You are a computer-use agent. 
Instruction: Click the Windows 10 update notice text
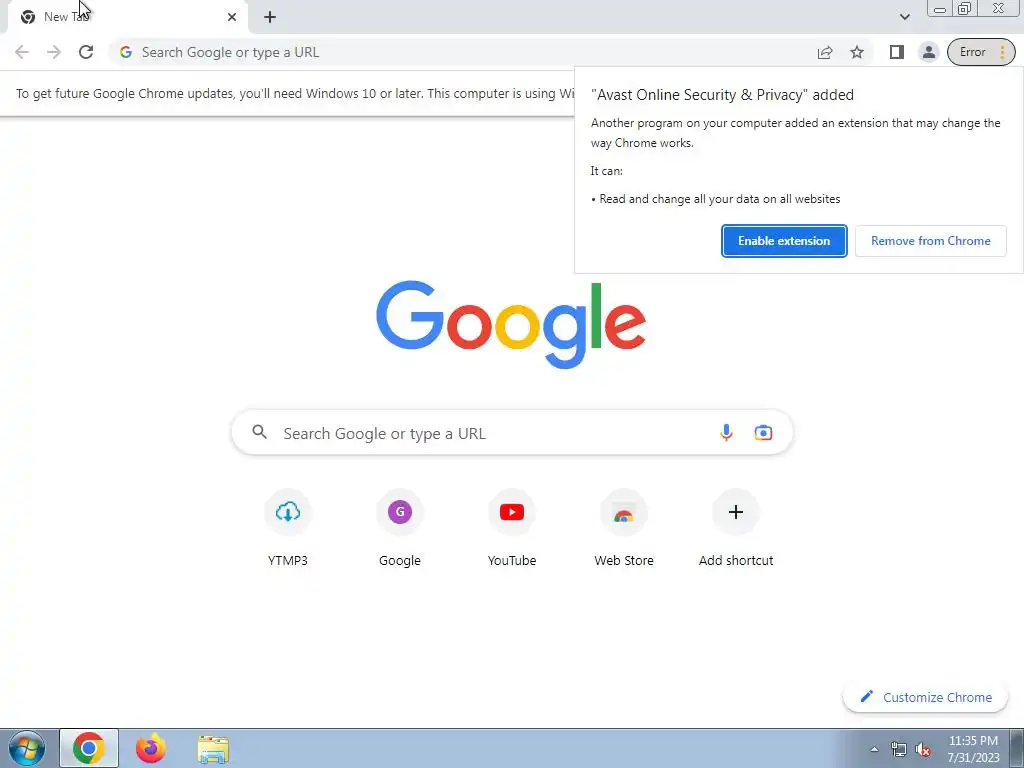pyautogui.click(x=295, y=93)
